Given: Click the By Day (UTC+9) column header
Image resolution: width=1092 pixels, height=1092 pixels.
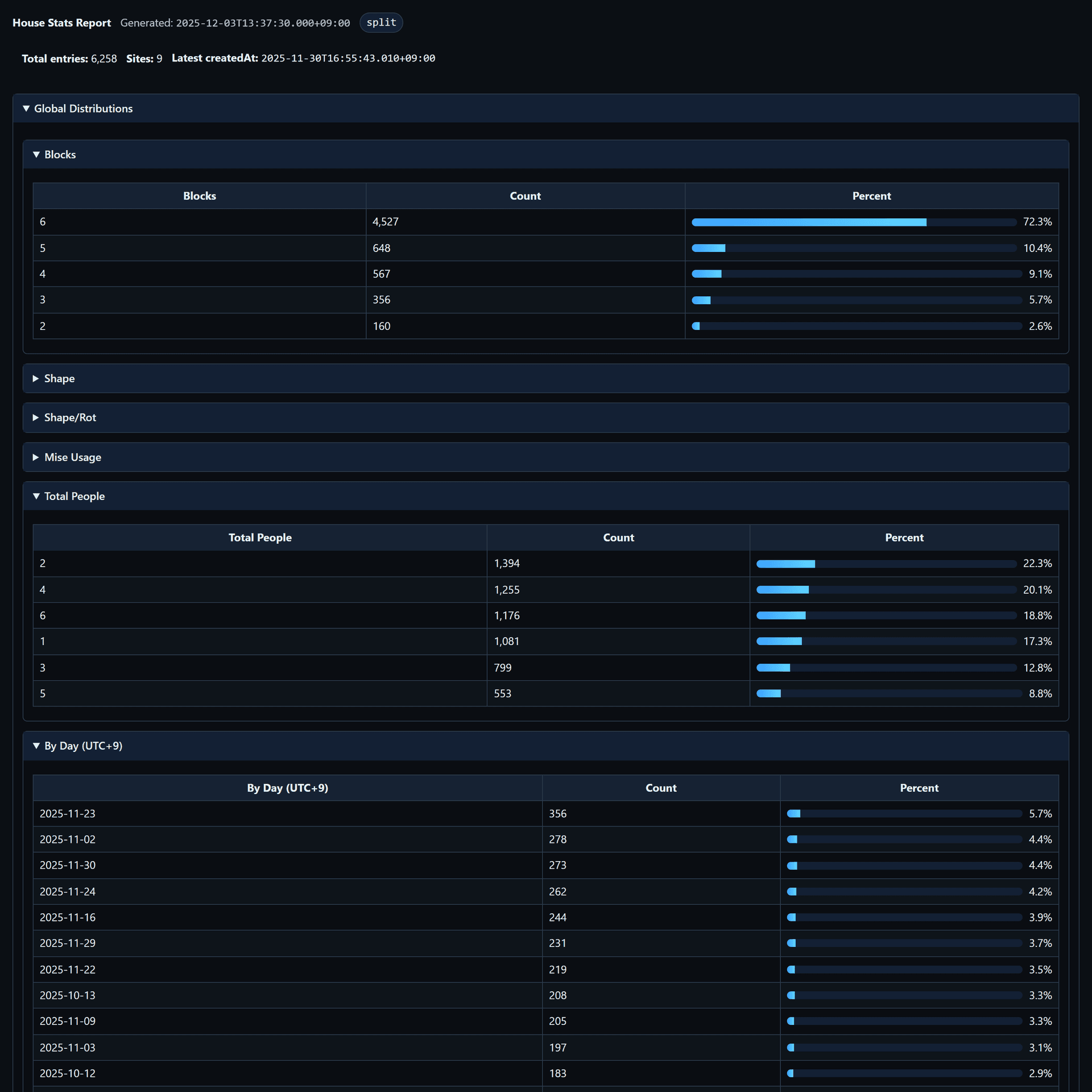Looking at the screenshot, I should [287, 788].
